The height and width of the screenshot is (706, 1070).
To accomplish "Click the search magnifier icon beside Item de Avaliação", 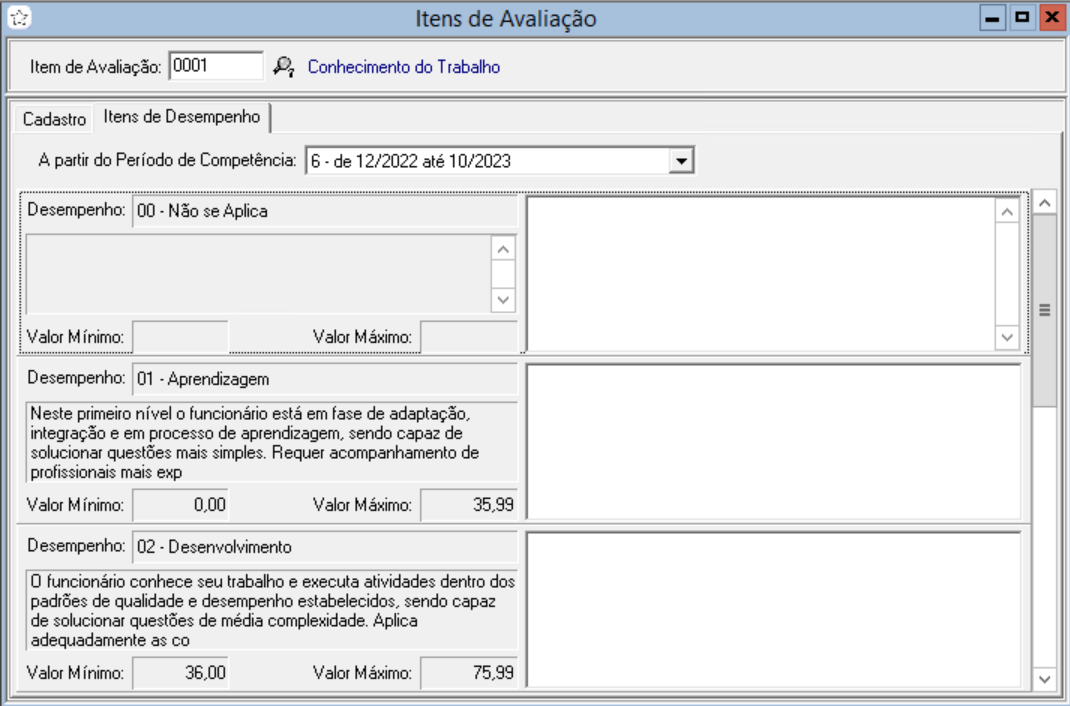I will coord(283,67).
